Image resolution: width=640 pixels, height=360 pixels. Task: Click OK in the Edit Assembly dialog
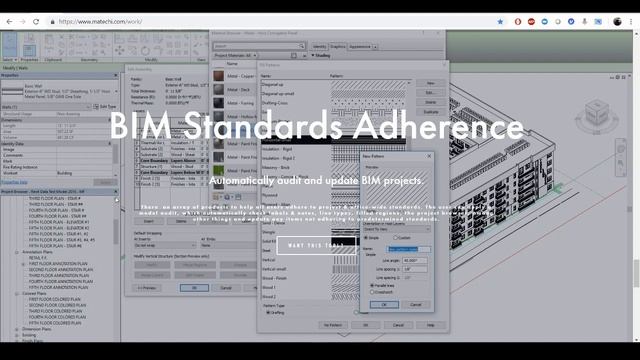pyautogui.click(x=194, y=288)
